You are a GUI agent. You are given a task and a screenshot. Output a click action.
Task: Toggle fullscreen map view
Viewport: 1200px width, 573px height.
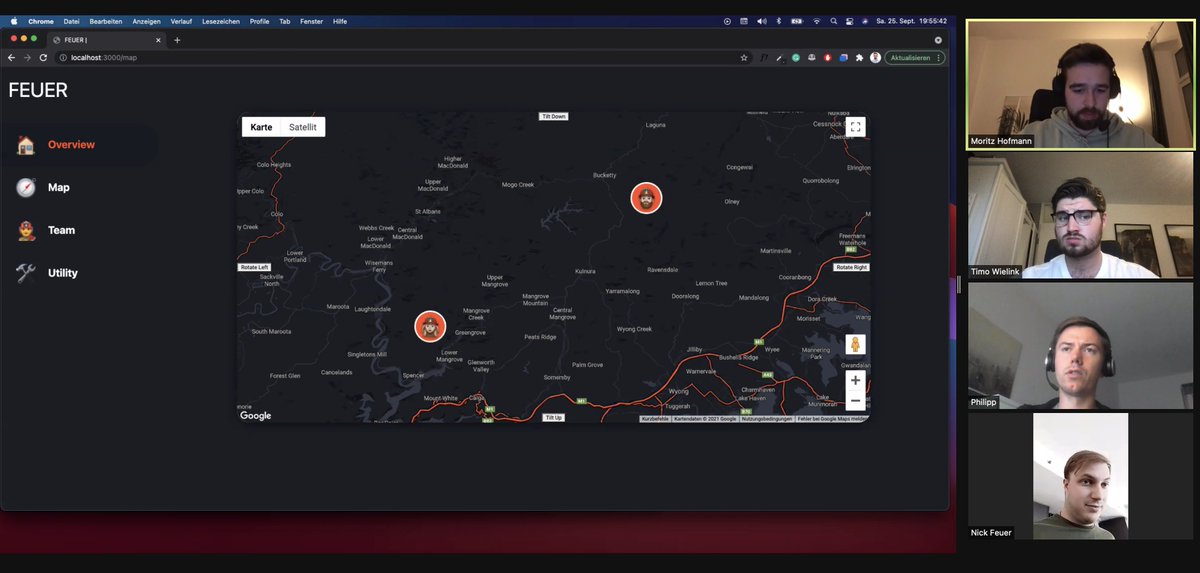pos(855,127)
